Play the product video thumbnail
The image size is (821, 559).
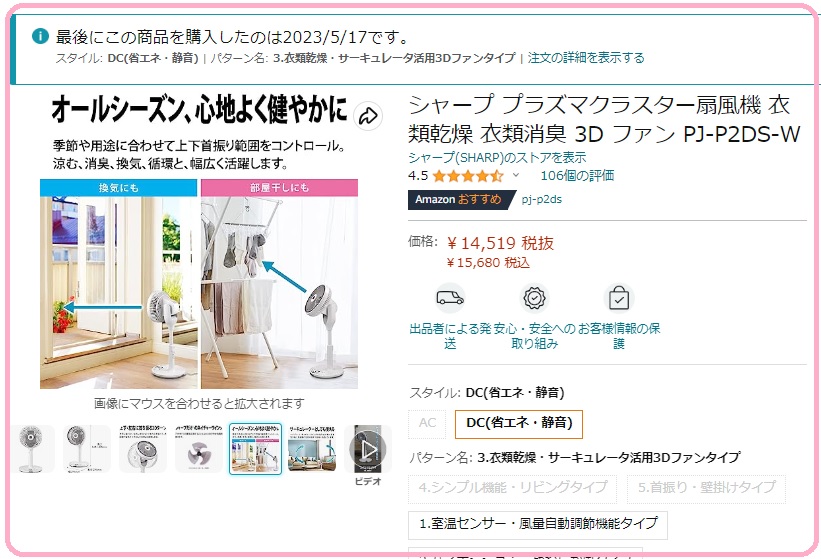368,449
